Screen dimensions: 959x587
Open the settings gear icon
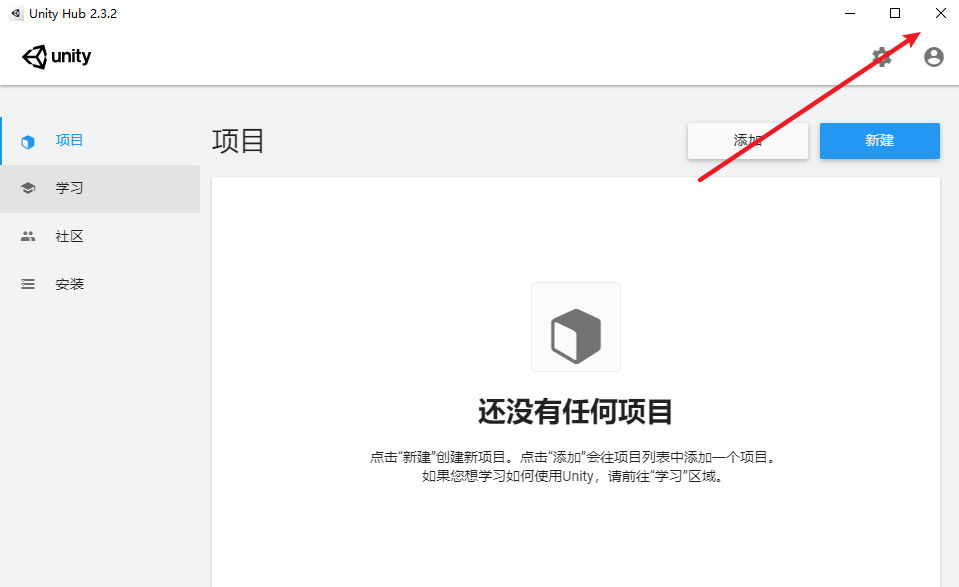click(882, 57)
